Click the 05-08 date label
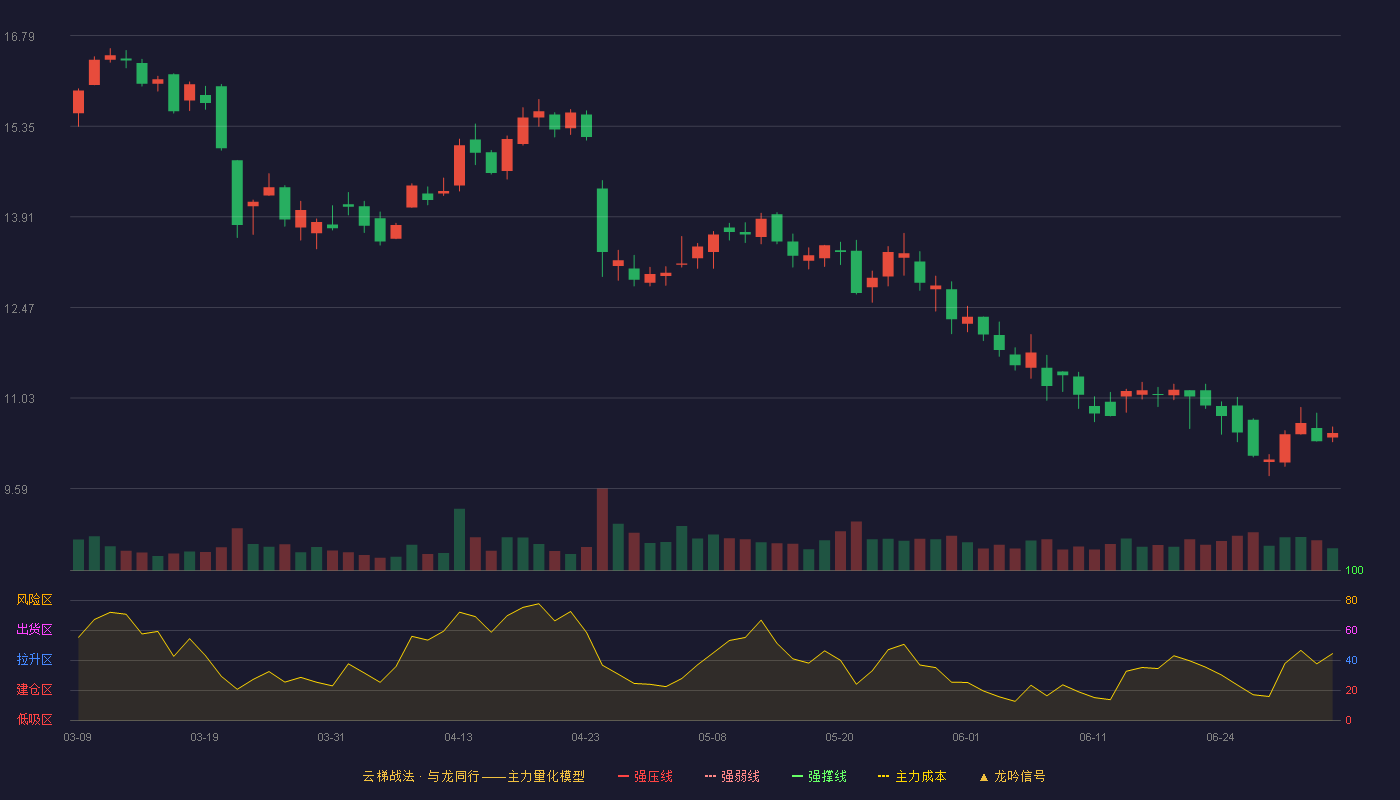Viewport: 1400px width, 800px height. [712, 737]
